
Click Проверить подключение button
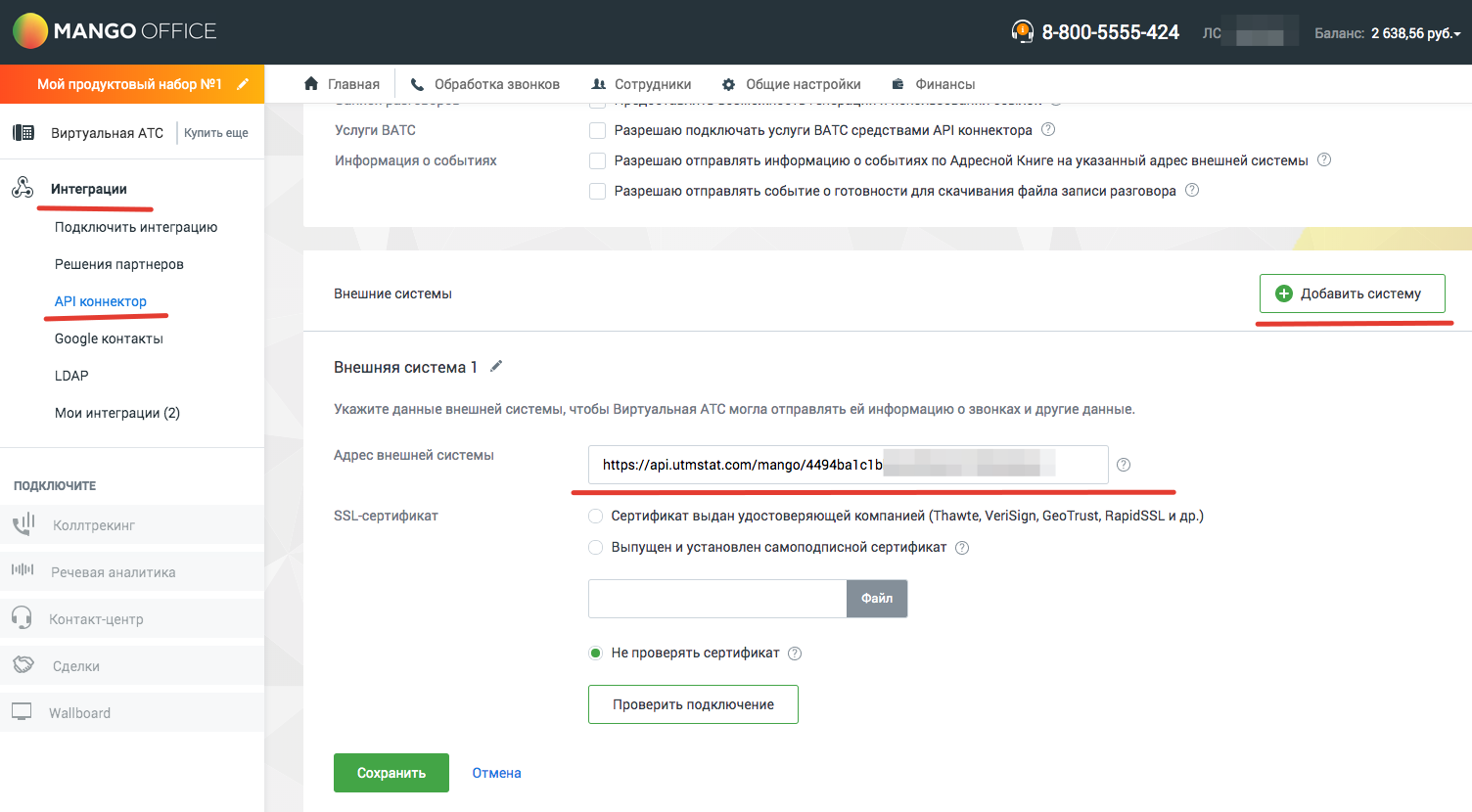point(693,704)
